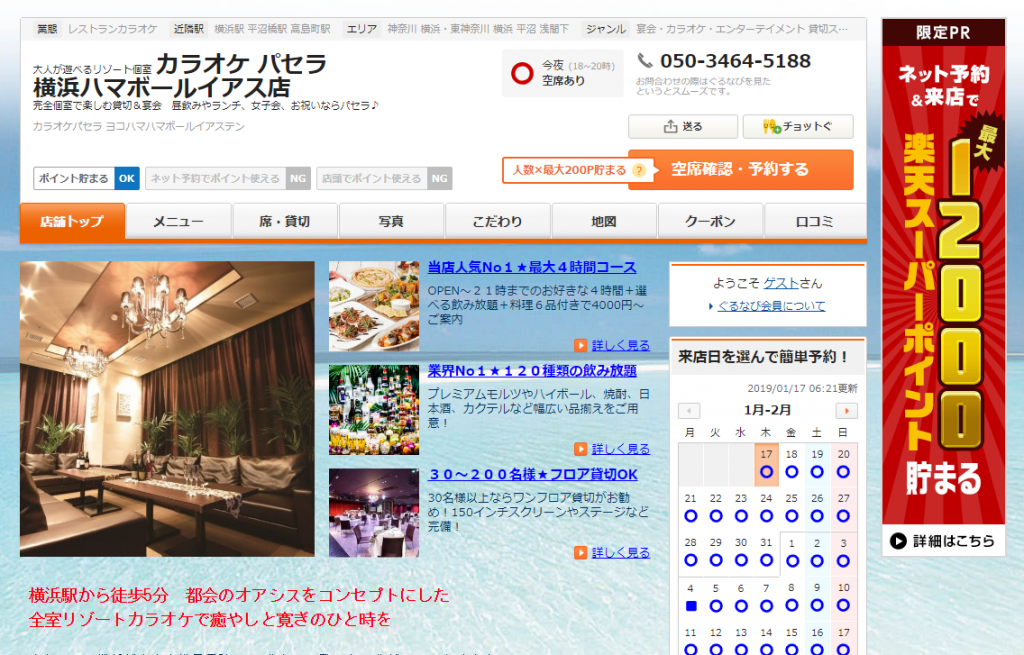This screenshot has width=1024, height=655.
Task: Switch to the クーポン tab
Action: click(710, 222)
